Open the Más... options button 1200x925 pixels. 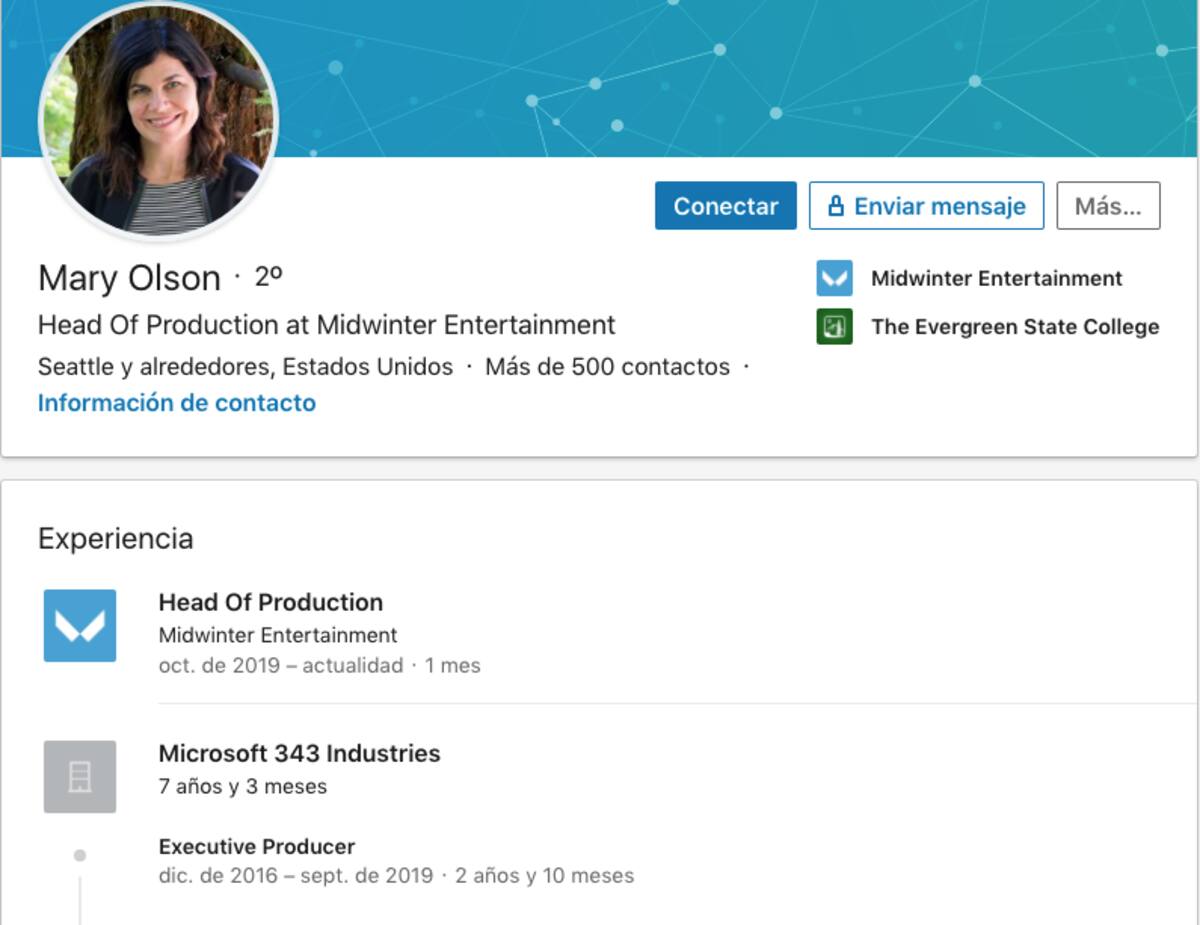coord(1108,206)
